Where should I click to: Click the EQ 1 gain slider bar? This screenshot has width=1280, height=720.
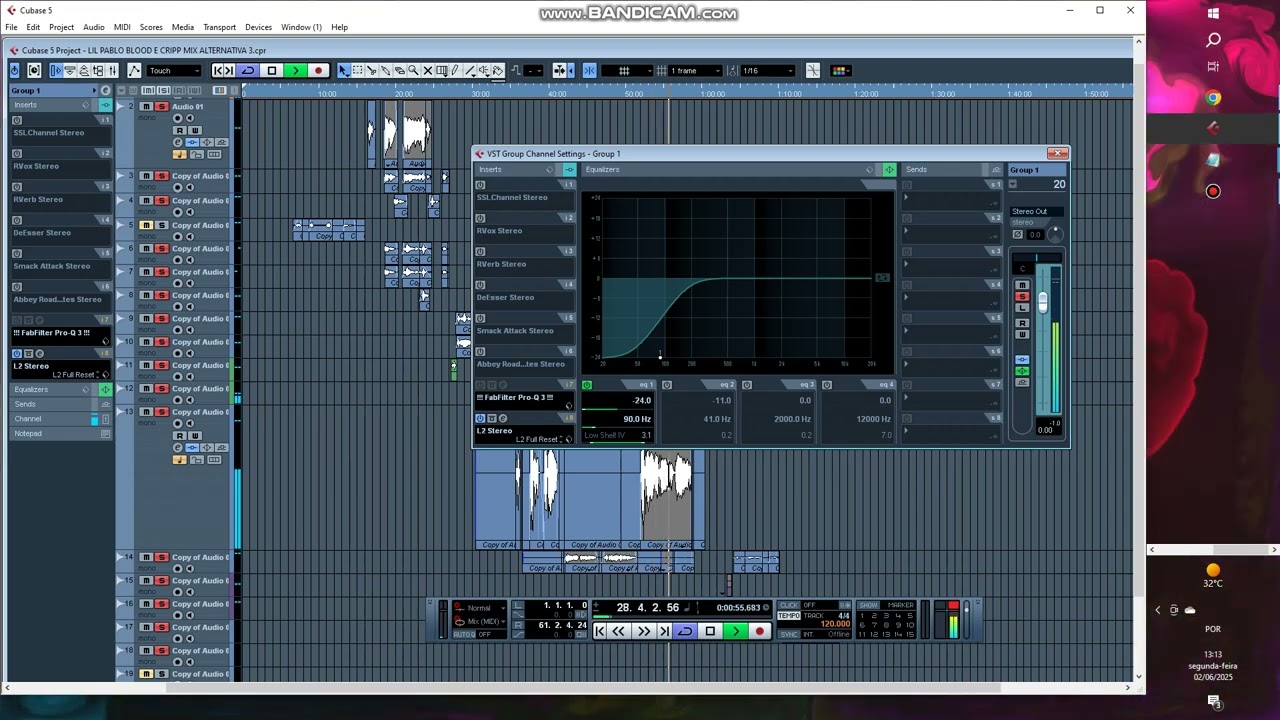[618, 409]
